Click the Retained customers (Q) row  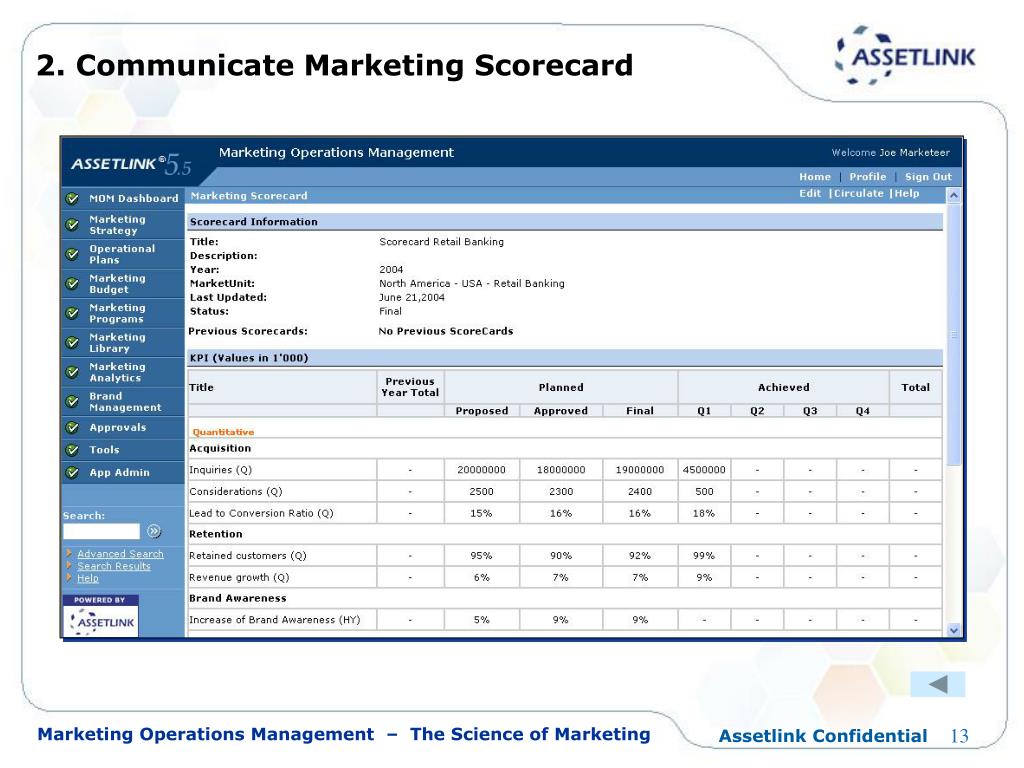click(248, 556)
